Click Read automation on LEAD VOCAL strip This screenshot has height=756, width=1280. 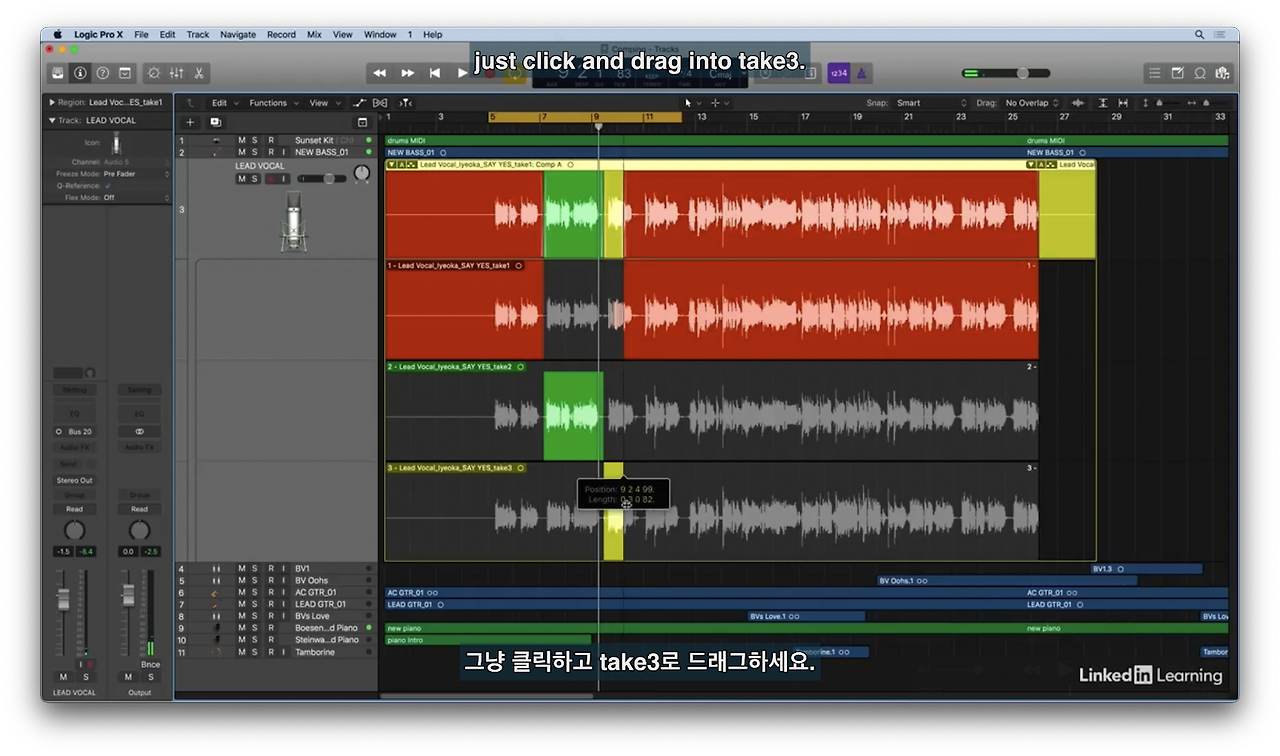pos(75,509)
